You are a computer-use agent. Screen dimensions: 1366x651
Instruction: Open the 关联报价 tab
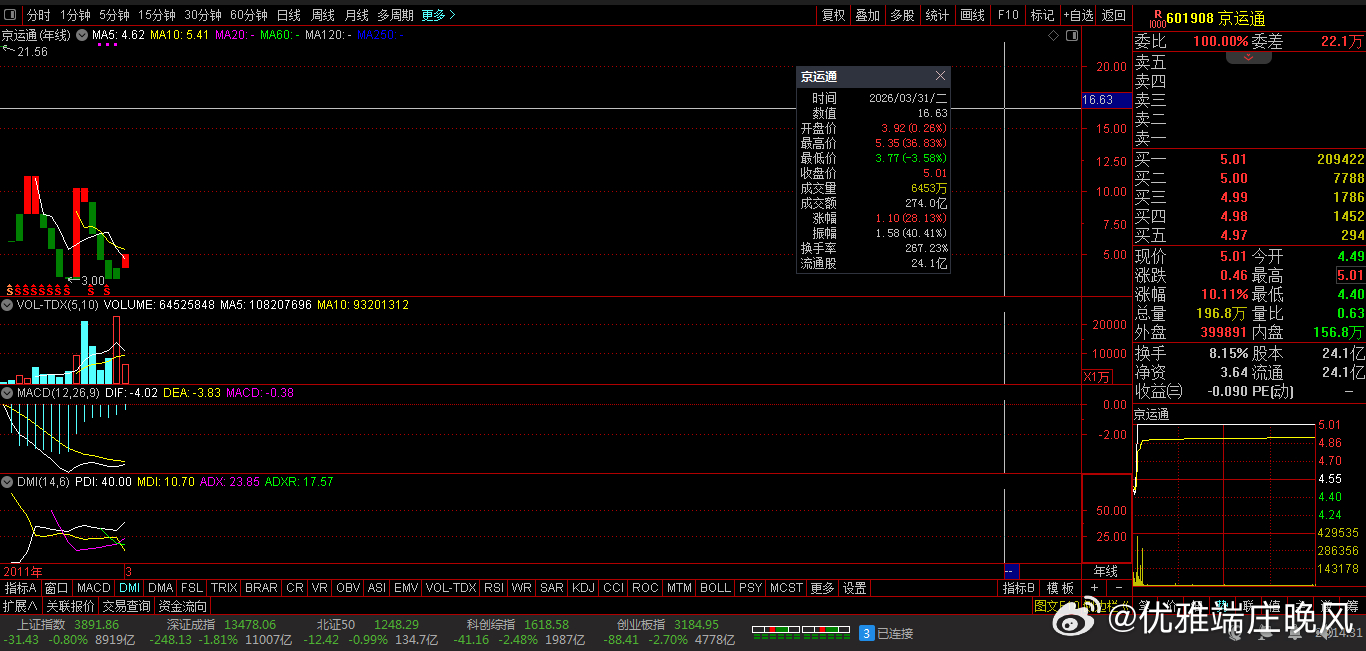click(70, 606)
